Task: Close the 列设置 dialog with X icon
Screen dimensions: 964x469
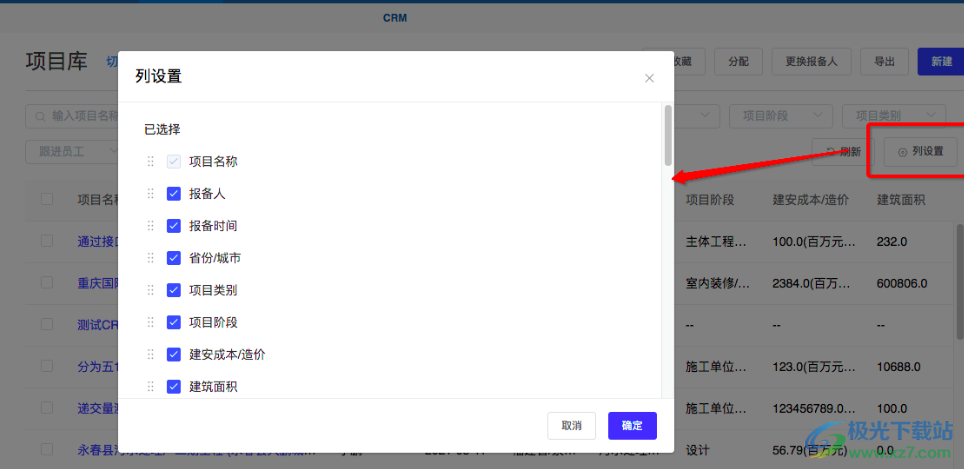Action: [x=649, y=78]
